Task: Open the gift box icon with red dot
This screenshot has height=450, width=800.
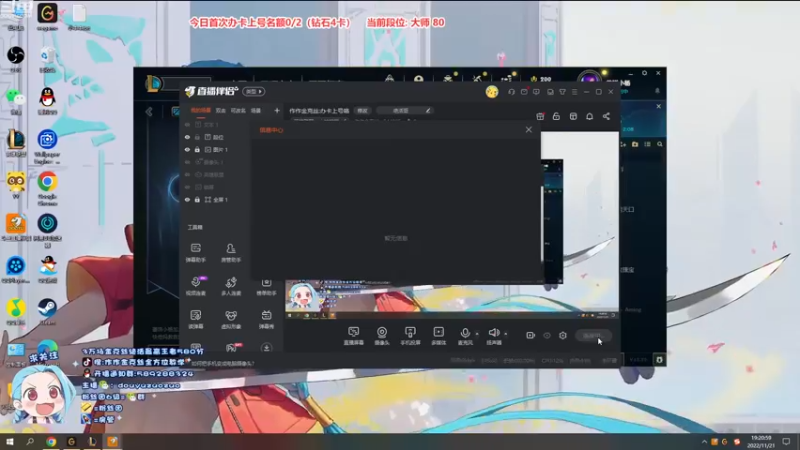Action: click(540, 116)
